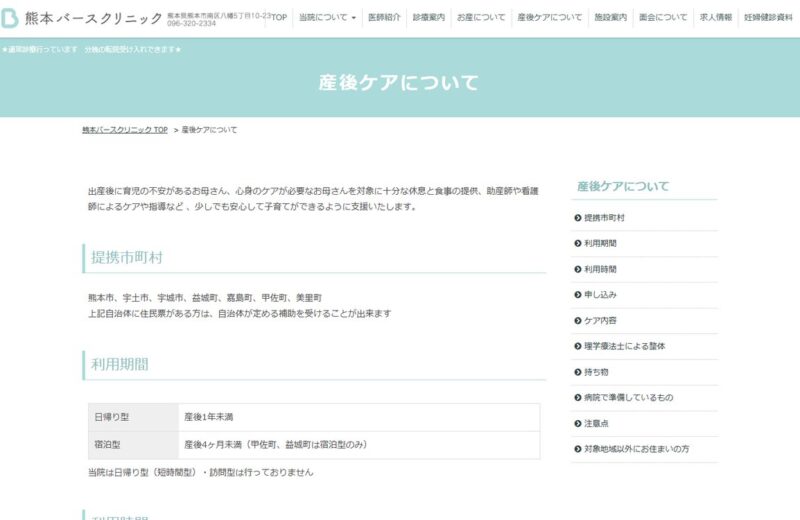Click the arrow icon beside 利用時間
The width and height of the screenshot is (800, 520).
tap(578, 269)
